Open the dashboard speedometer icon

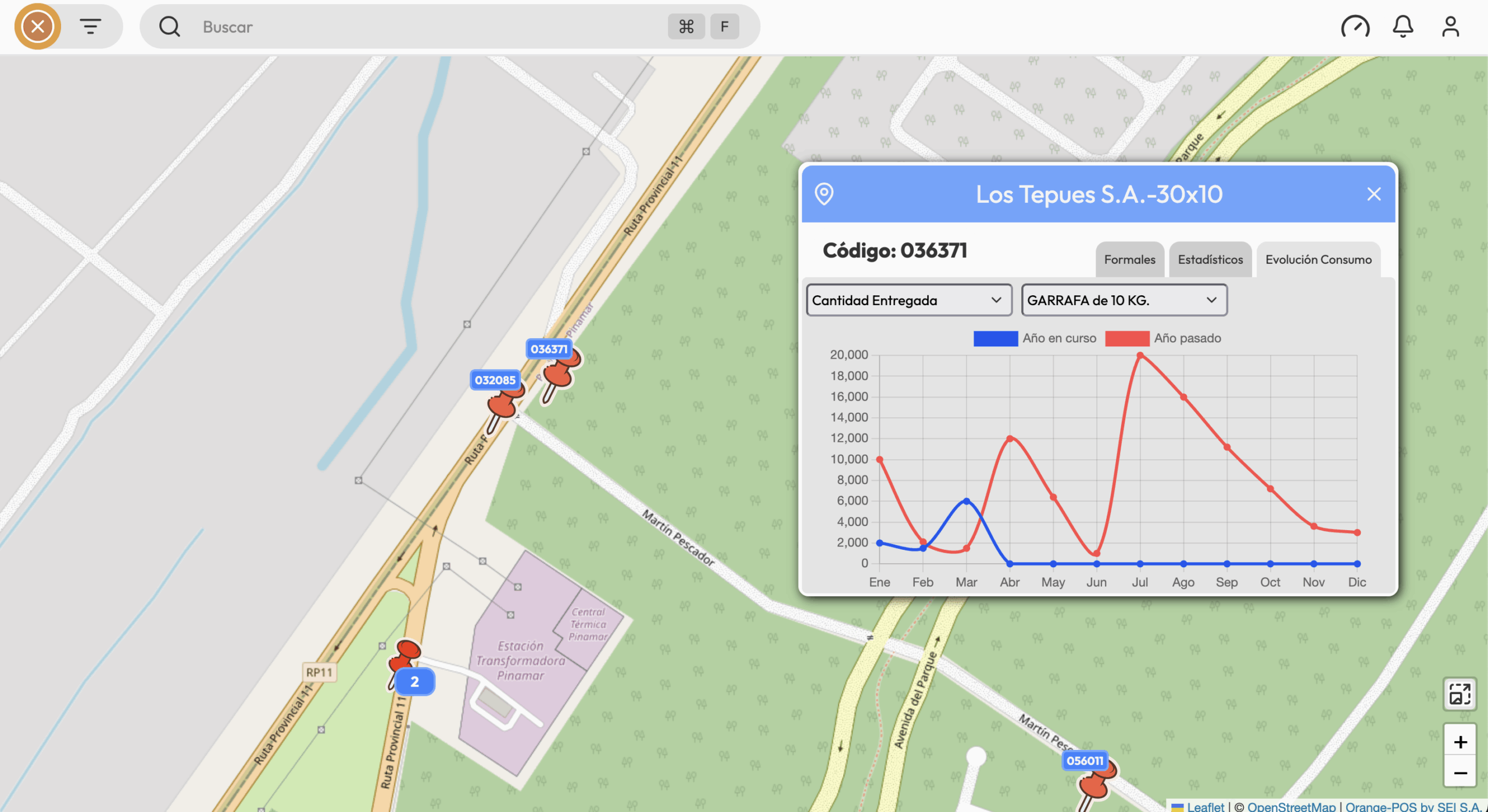(1355, 26)
